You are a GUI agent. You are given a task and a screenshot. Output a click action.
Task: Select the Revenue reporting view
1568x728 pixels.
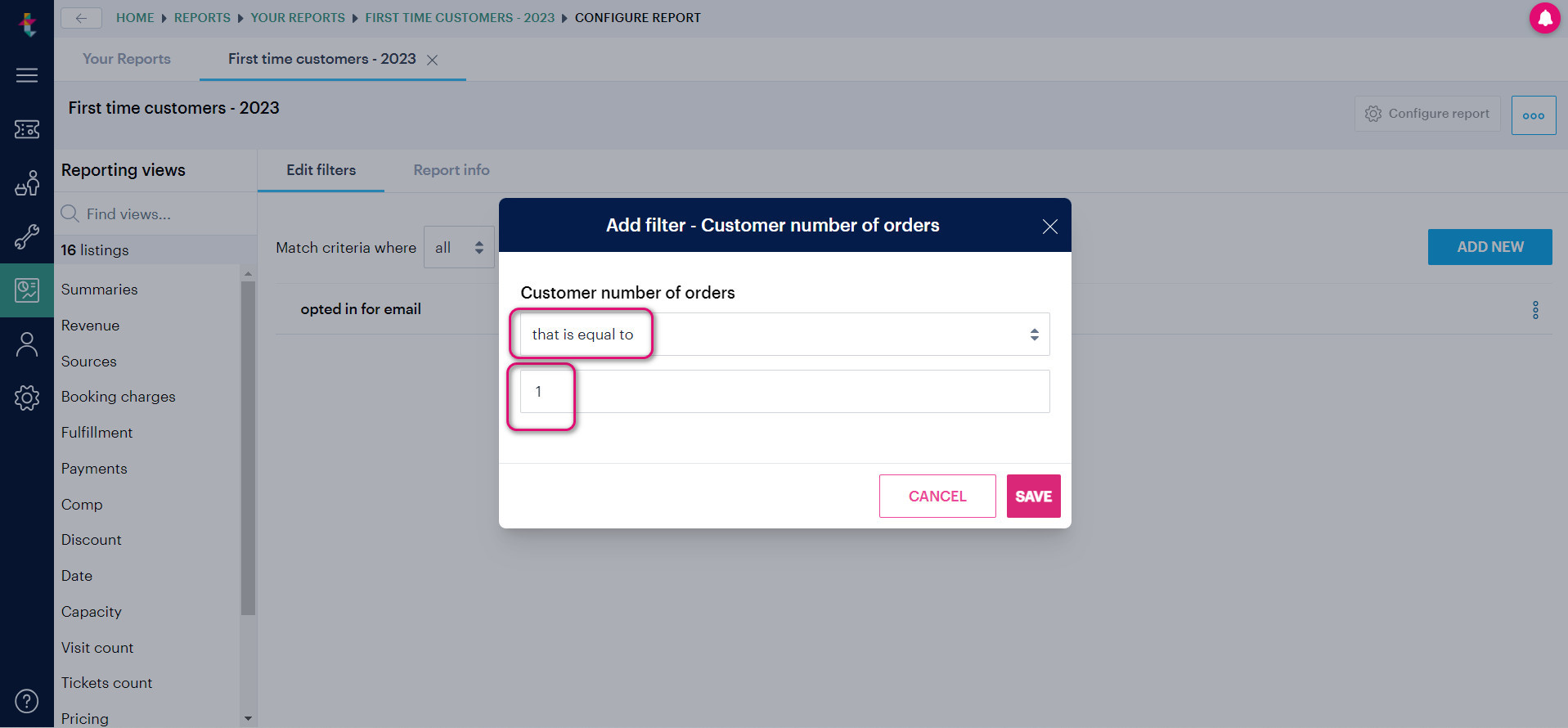coord(90,325)
